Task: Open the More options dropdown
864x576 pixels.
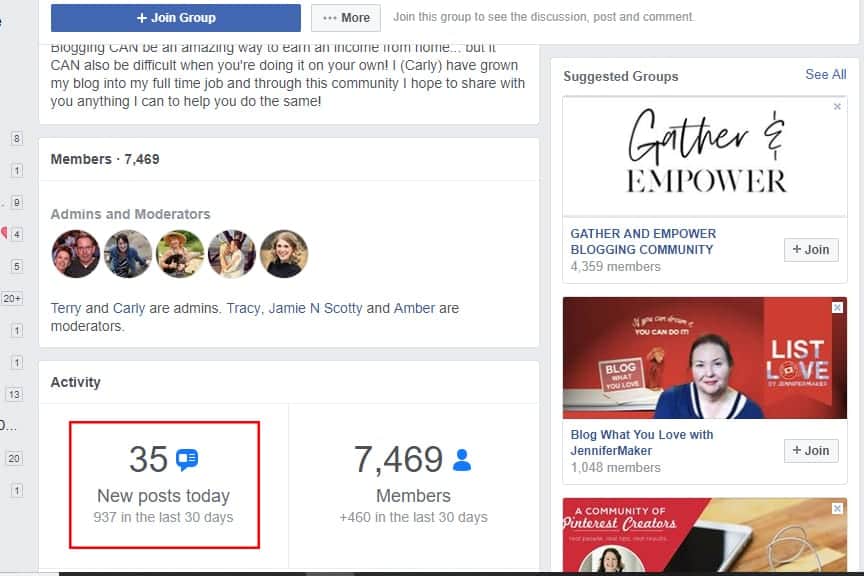Action: click(x=345, y=18)
